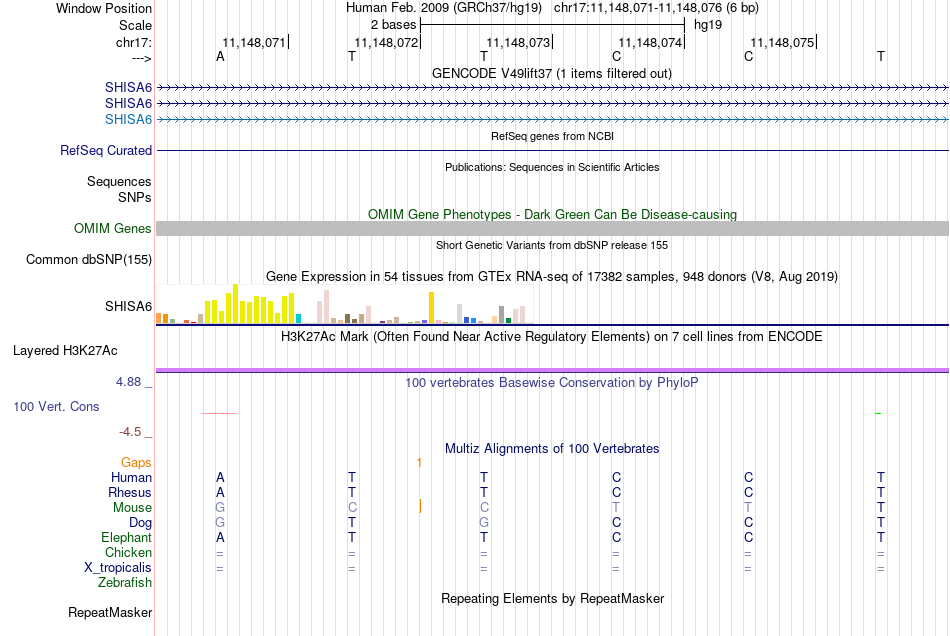Click the Layered H3K27Ac track label
The width and height of the screenshot is (950, 636).
coord(65,350)
